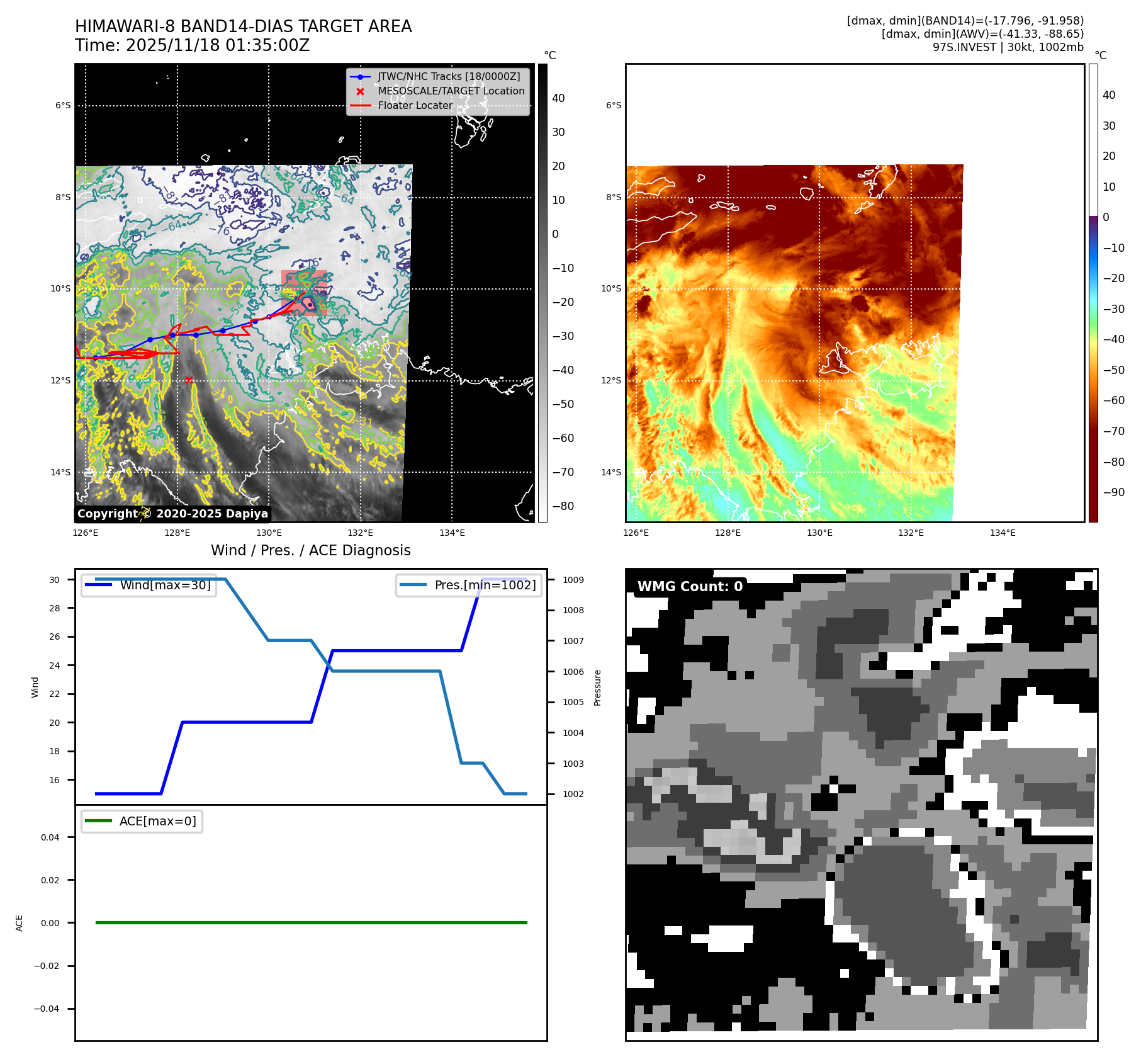
Task: Click the blue dotted line sample for JTWC/NHC Tracks
Action: pos(360,77)
